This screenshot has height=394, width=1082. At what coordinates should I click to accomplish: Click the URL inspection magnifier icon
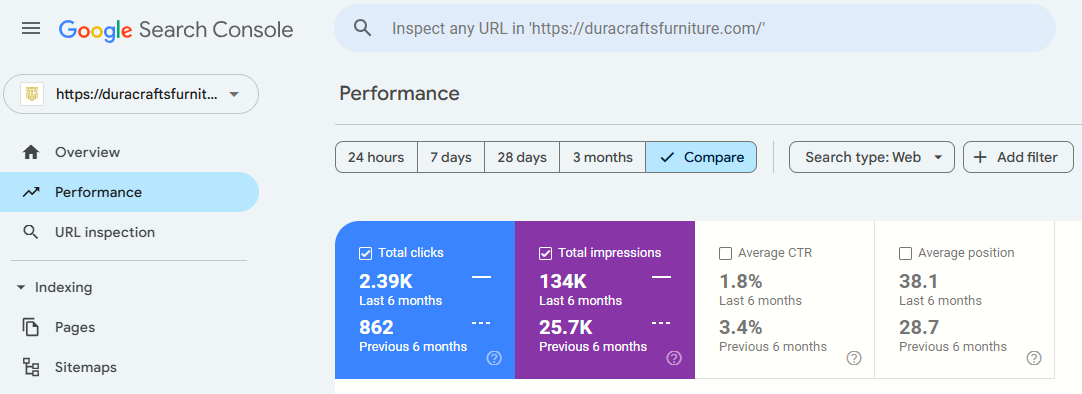tap(31, 233)
